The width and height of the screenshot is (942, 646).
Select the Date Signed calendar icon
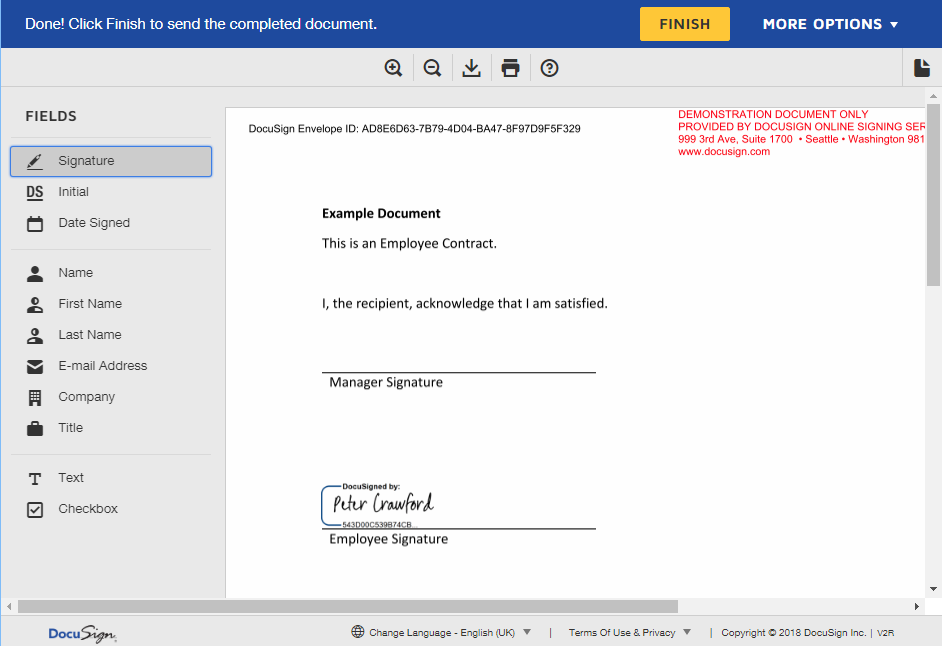pos(35,224)
